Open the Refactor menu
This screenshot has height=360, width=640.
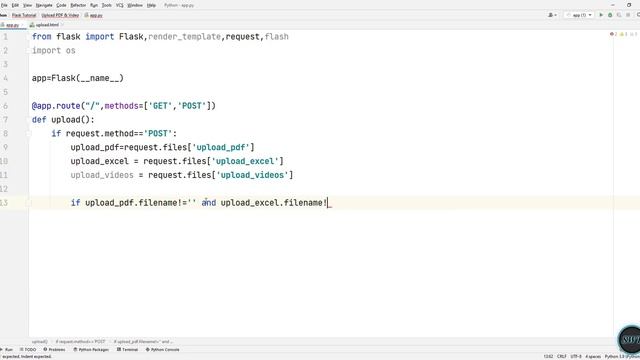coord(78,5)
